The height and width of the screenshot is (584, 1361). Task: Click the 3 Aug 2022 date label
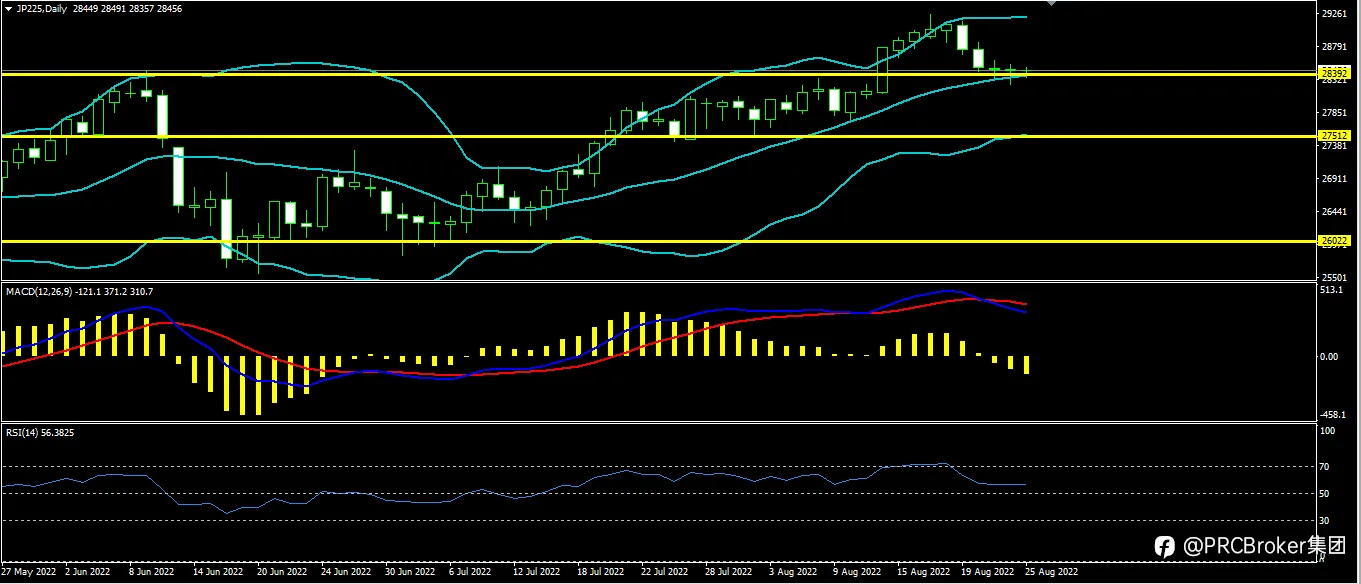(x=795, y=573)
